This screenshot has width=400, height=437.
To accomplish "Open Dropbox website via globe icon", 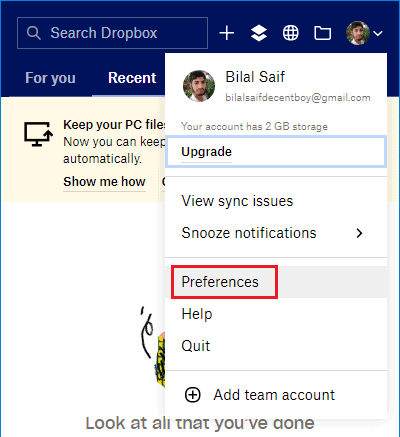I will pyautogui.click(x=291, y=33).
